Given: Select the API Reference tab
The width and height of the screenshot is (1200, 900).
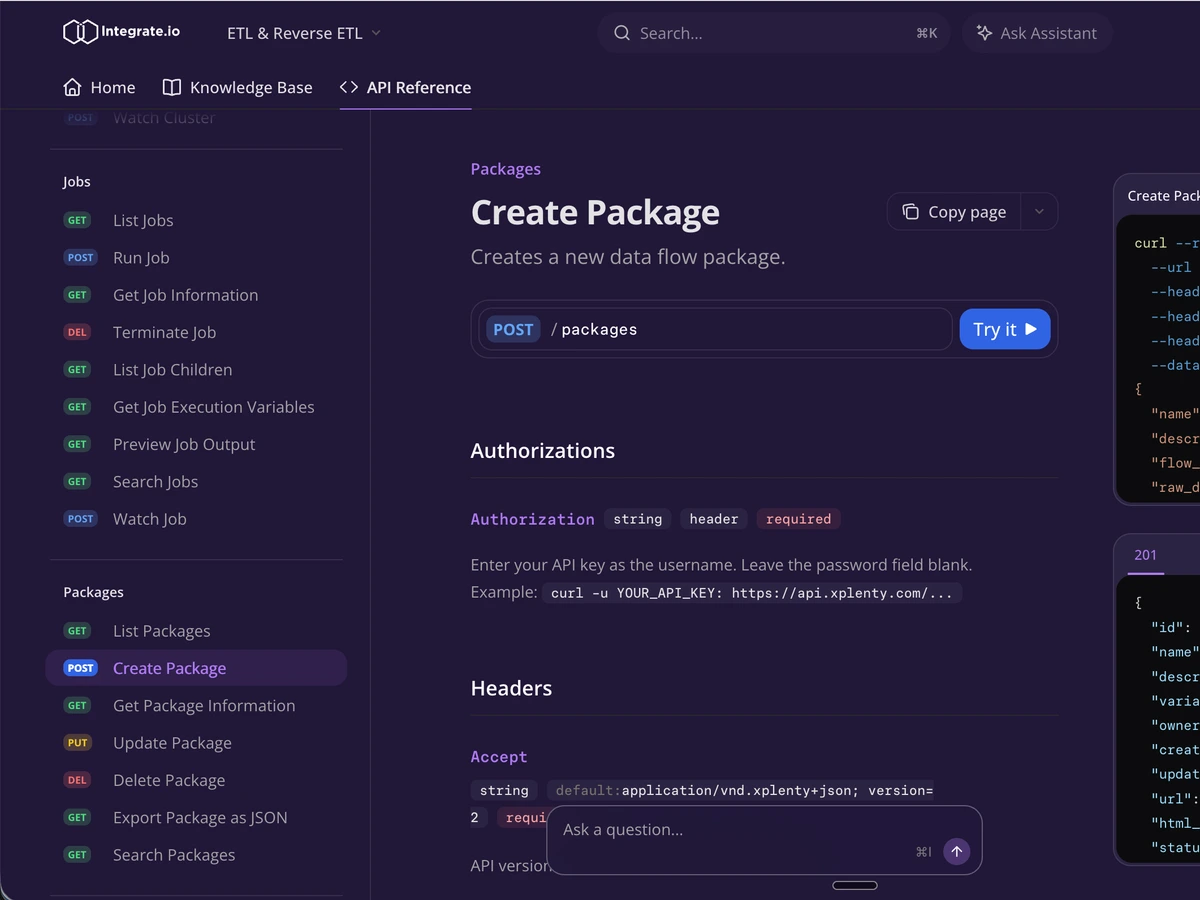Looking at the screenshot, I should pos(405,87).
